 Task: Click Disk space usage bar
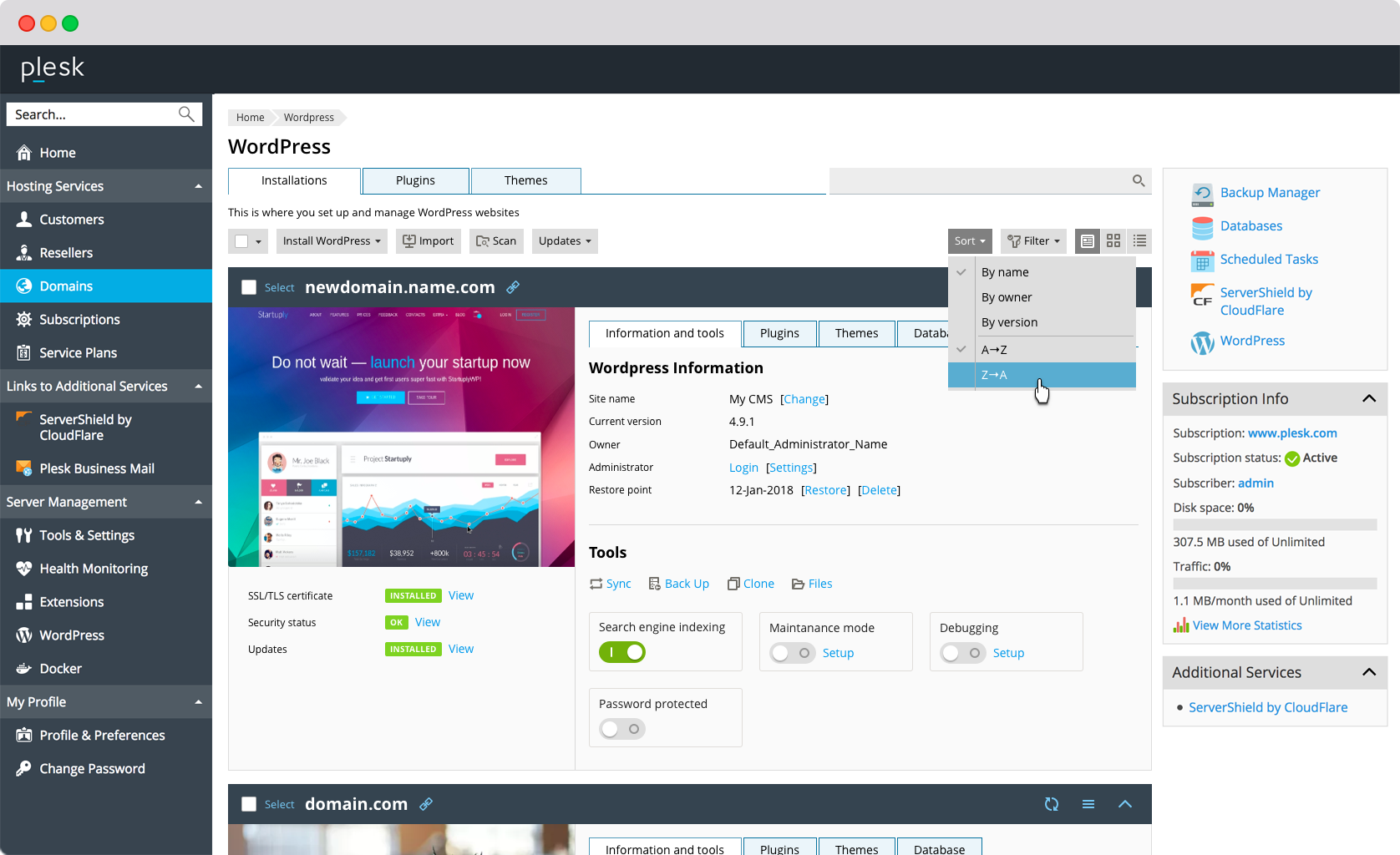click(1275, 524)
